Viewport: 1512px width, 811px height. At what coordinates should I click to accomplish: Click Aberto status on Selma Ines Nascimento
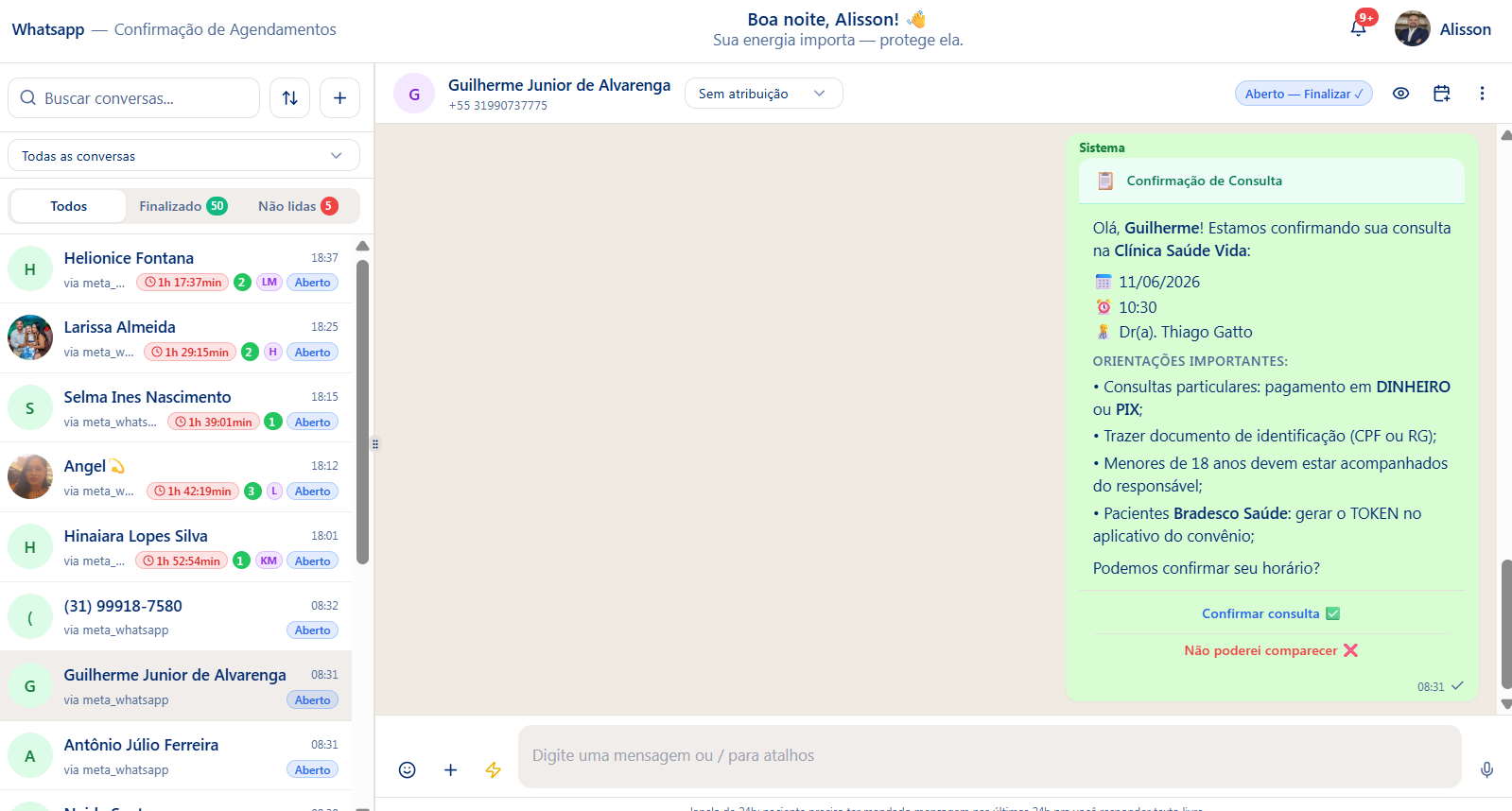tap(312, 423)
